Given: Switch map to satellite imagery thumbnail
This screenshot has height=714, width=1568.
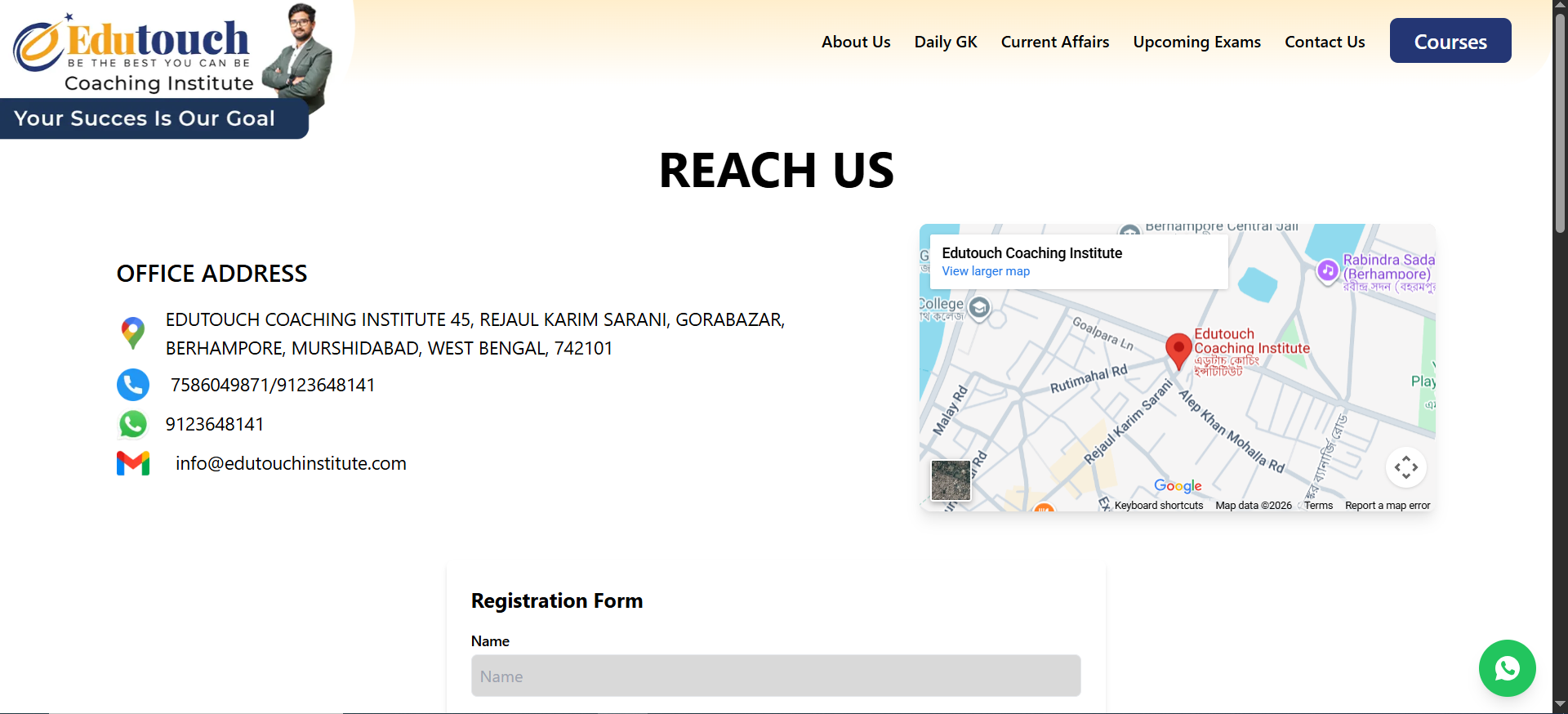Looking at the screenshot, I should click(951, 480).
